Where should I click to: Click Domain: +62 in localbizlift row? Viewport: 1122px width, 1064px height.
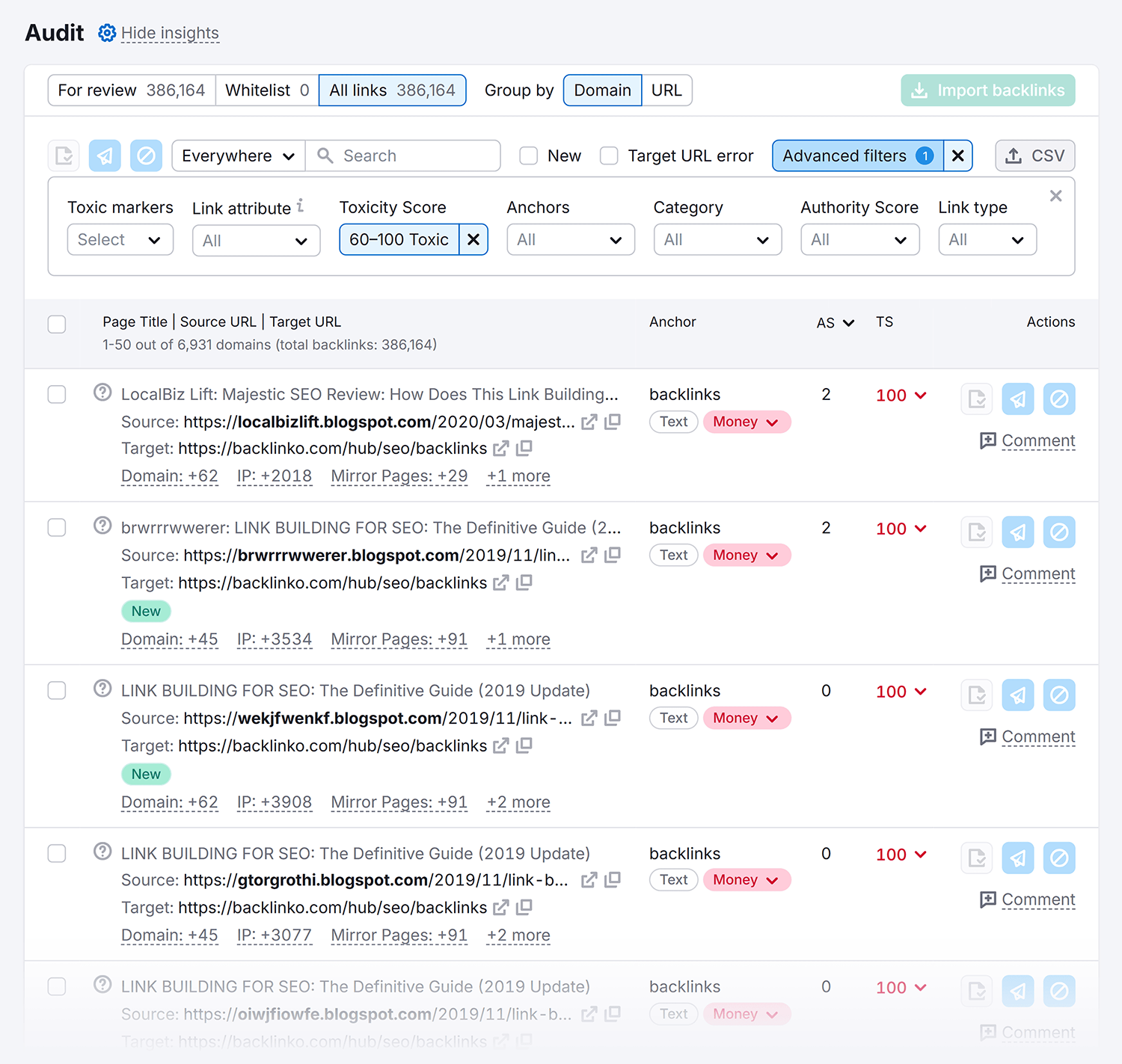tap(170, 476)
